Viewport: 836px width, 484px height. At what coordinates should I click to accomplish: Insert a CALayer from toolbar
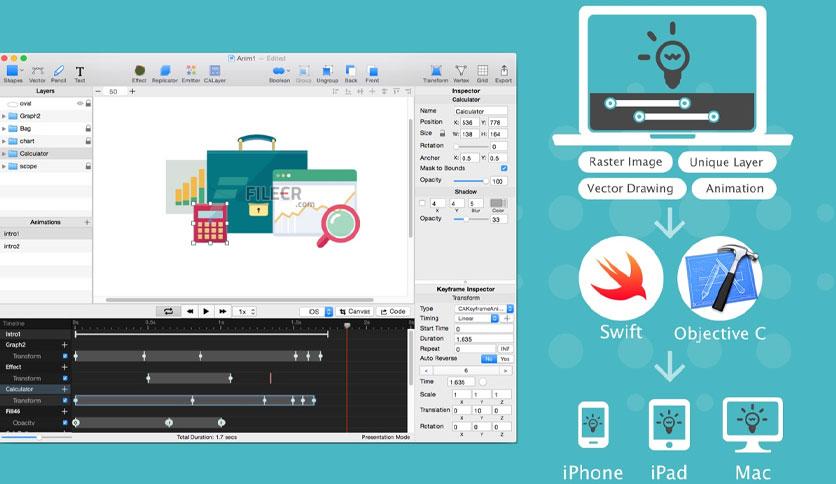pyautogui.click(x=215, y=74)
